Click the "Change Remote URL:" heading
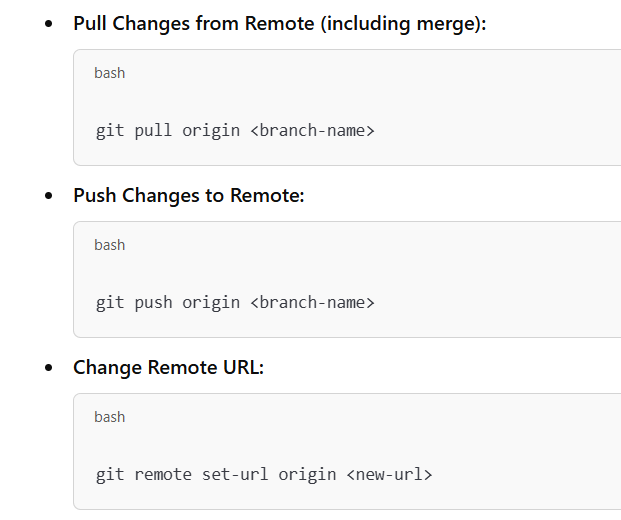Image resolution: width=621 pixels, height=520 pixels. pos(168,367)
